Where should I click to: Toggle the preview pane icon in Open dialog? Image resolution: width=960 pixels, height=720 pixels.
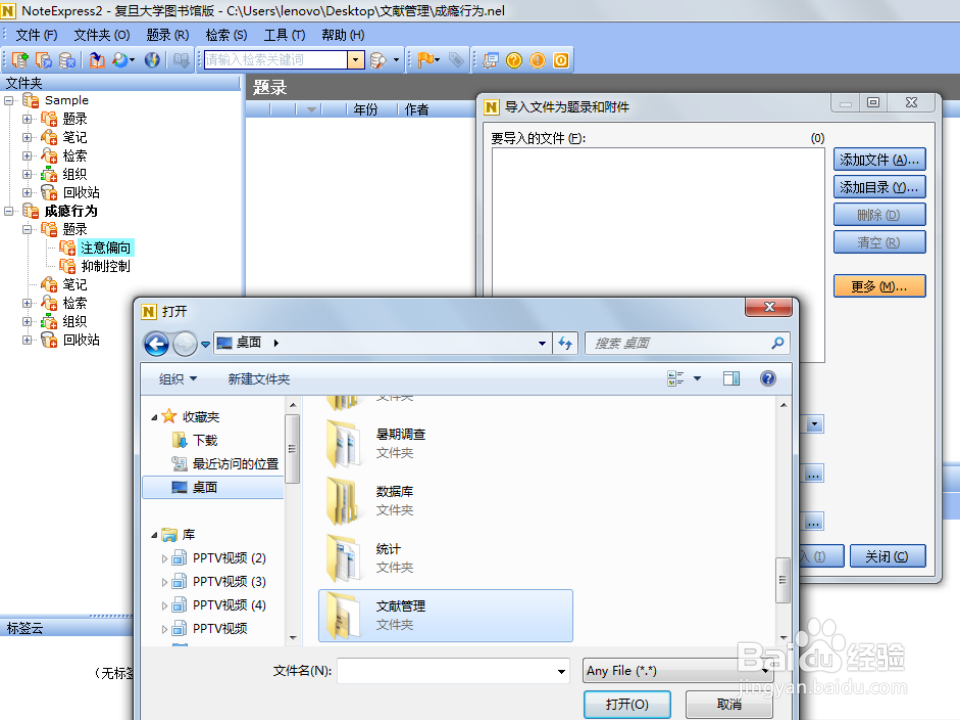point(731,378)
